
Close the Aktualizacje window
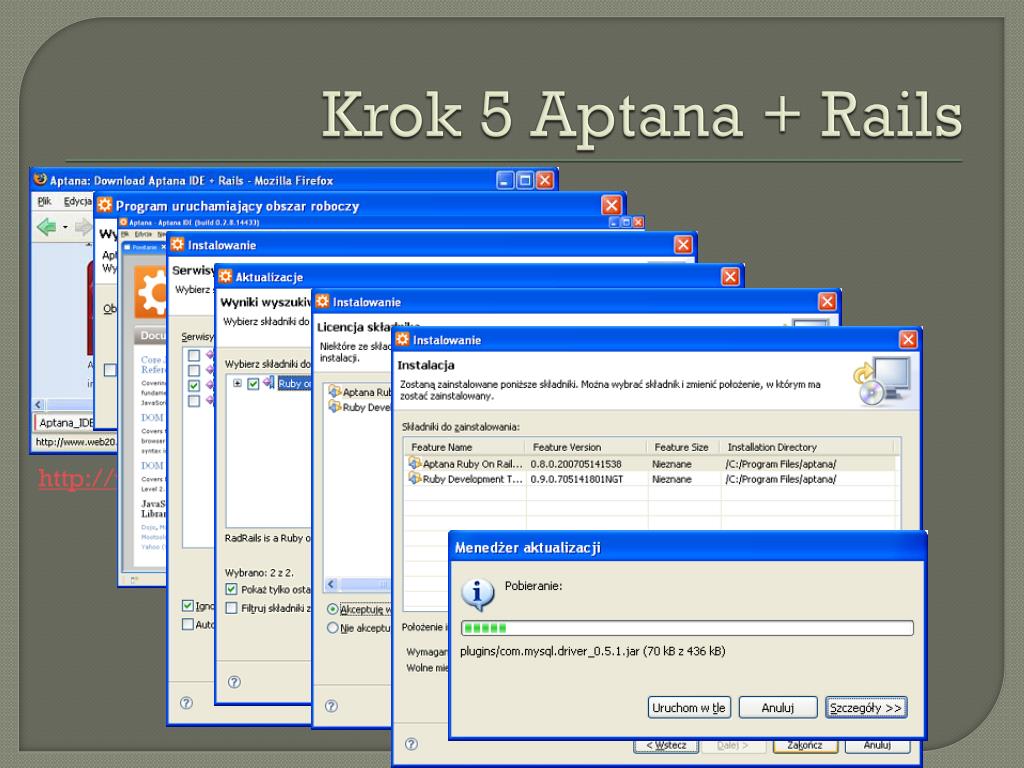730,277
